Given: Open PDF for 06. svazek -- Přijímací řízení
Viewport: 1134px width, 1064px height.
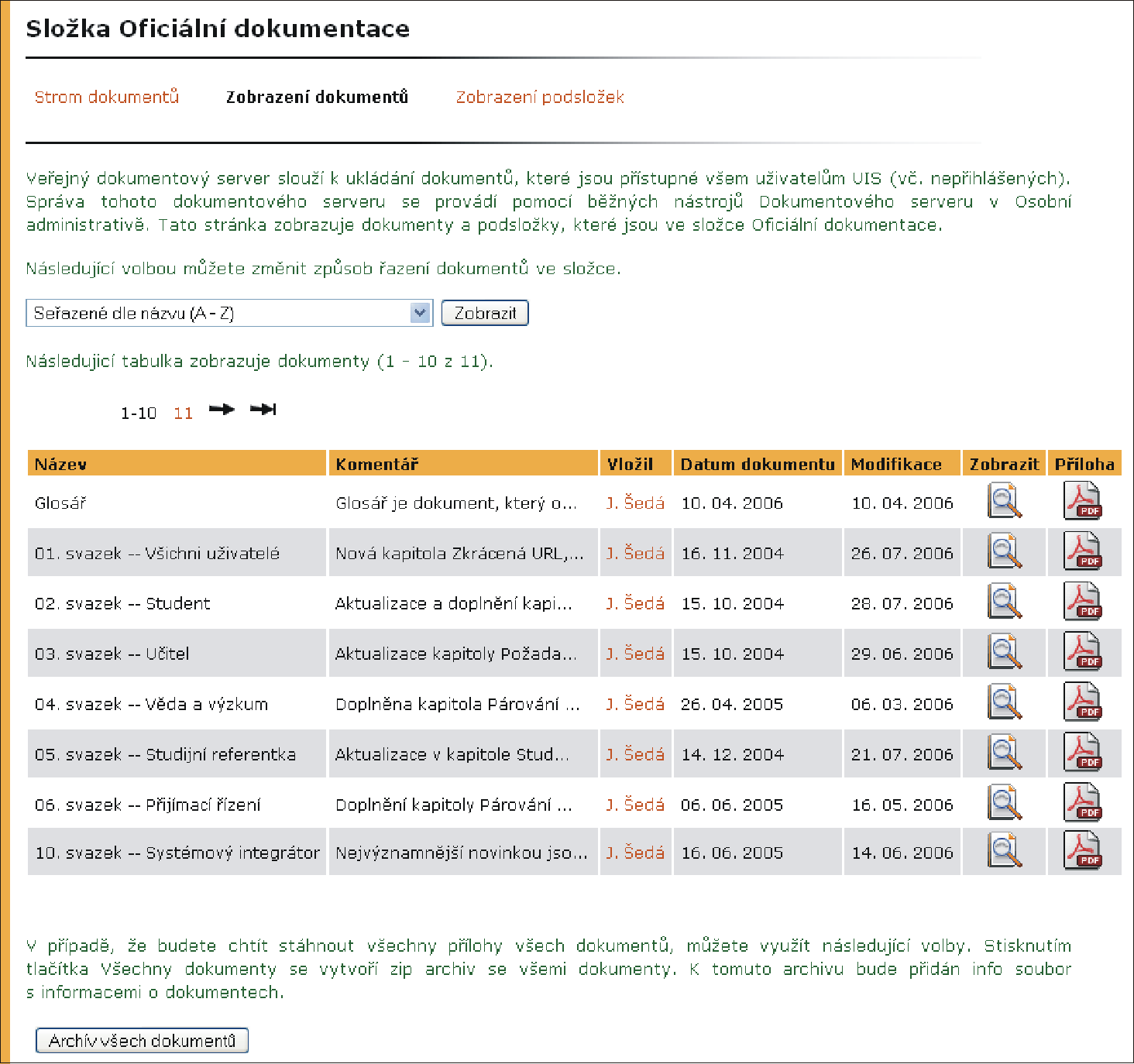Looking at the screenshot, I should point(1083,803).
